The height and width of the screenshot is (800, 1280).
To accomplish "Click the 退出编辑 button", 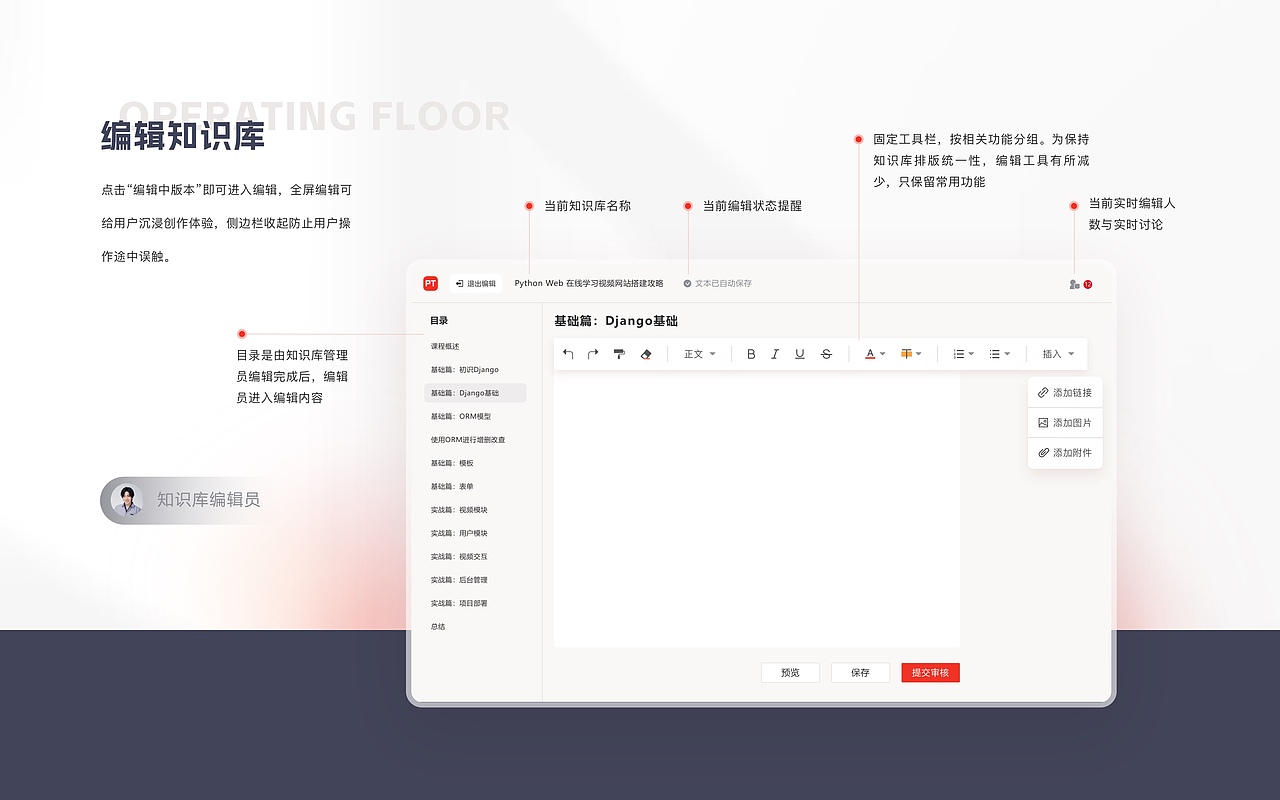I will (x=476, y=283).
